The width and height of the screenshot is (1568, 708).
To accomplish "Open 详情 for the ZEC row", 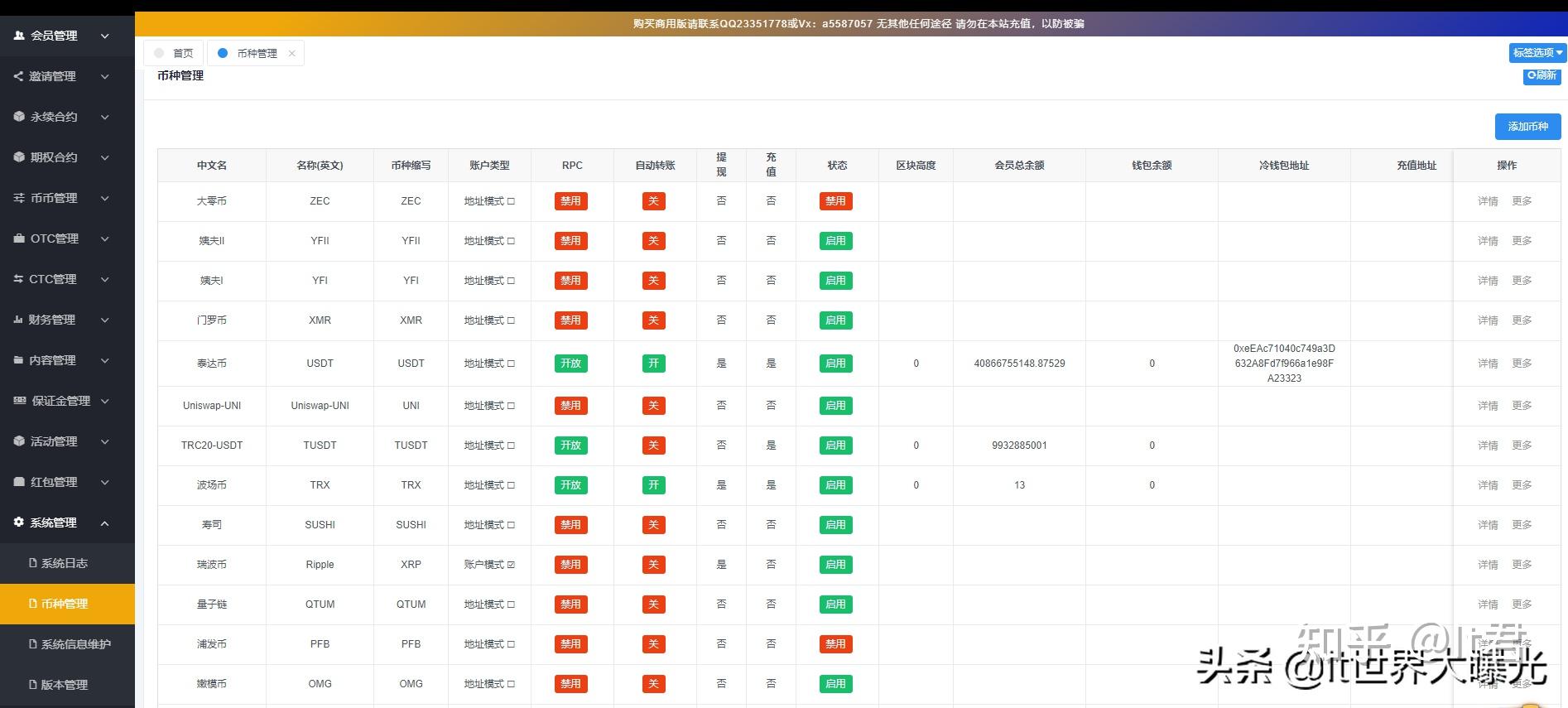I will pyautogui.click(x=1488, y=201).
